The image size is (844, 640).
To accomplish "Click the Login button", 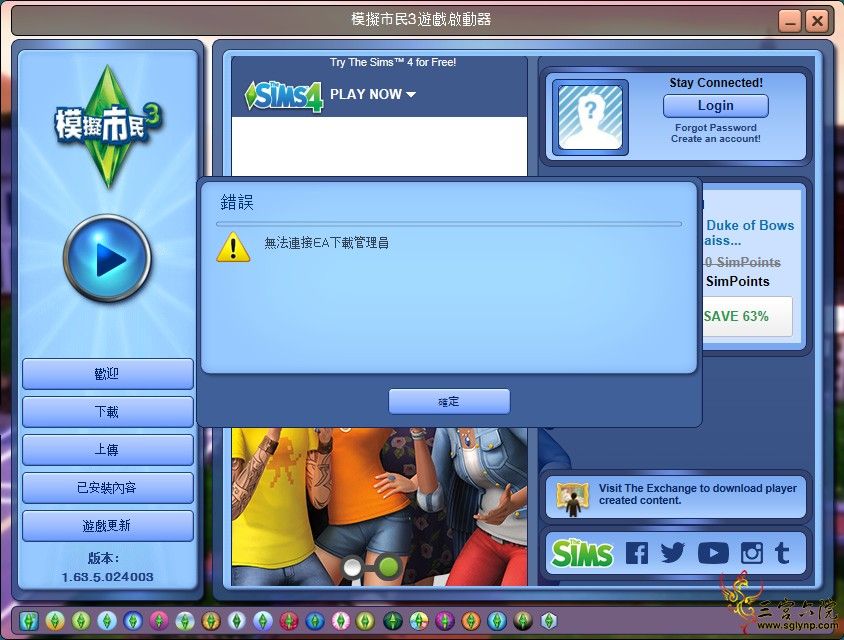I will (x=715, y=106).
